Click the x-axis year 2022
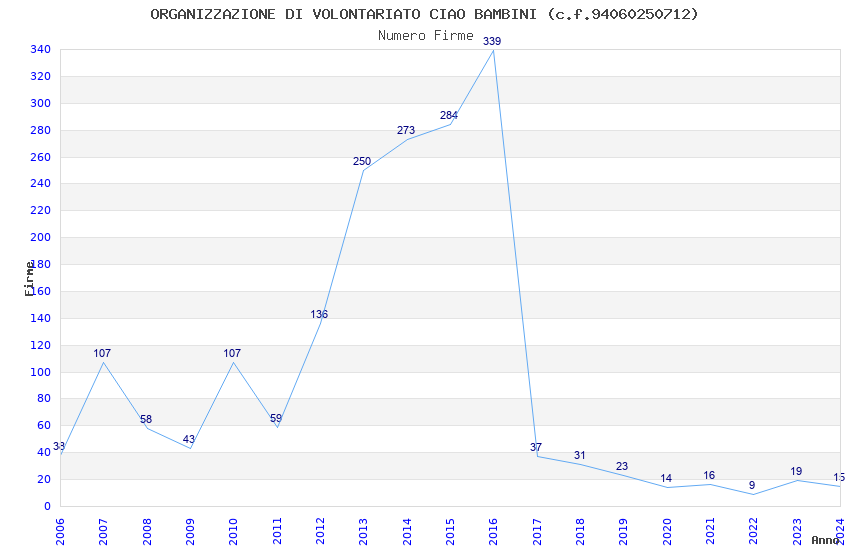The width and height of the screenshot is (850, 550). [754, 532]
